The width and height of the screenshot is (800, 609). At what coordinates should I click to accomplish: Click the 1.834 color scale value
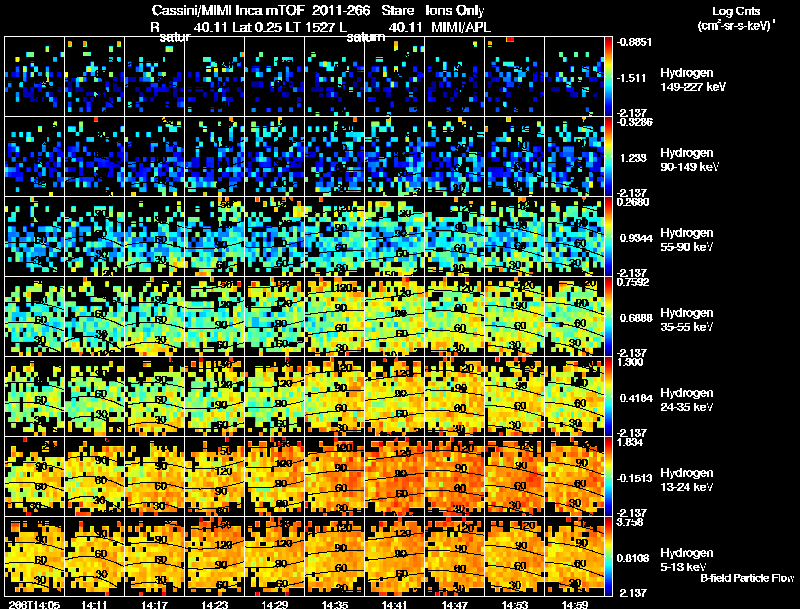coord(630,442)
